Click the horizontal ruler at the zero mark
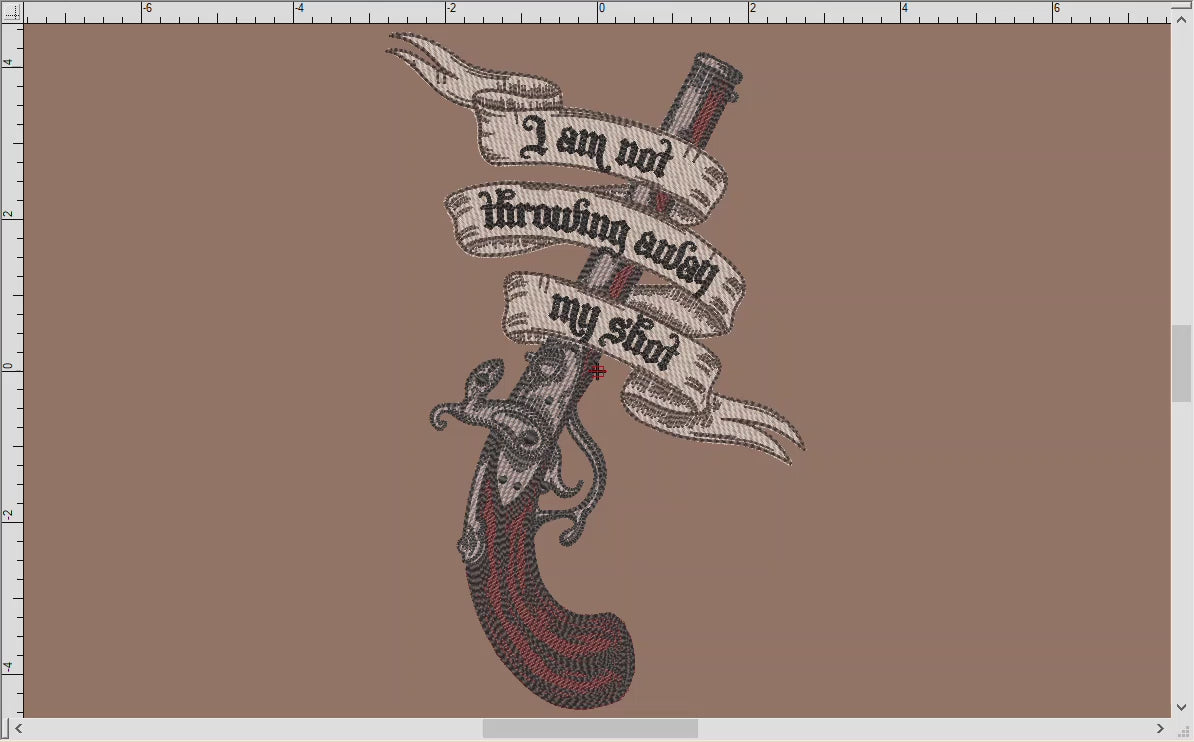The width and height of the screenshot is (1194, 742). click(600, 8)
